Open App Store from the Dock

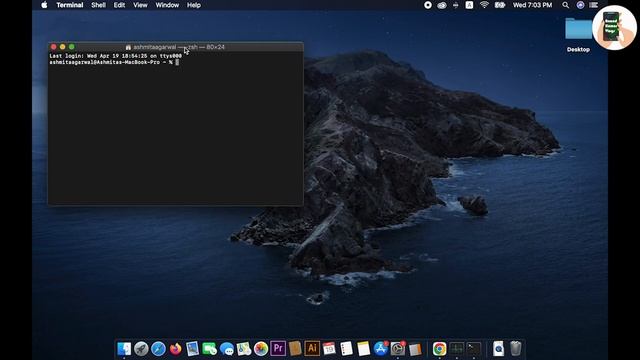(x=380, y=349)
